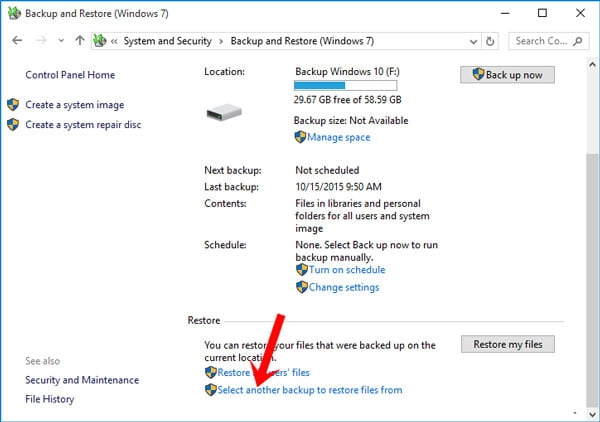
Task: Open Restore all users' files link
Action: pyautogui.click(x=264, y=372)
